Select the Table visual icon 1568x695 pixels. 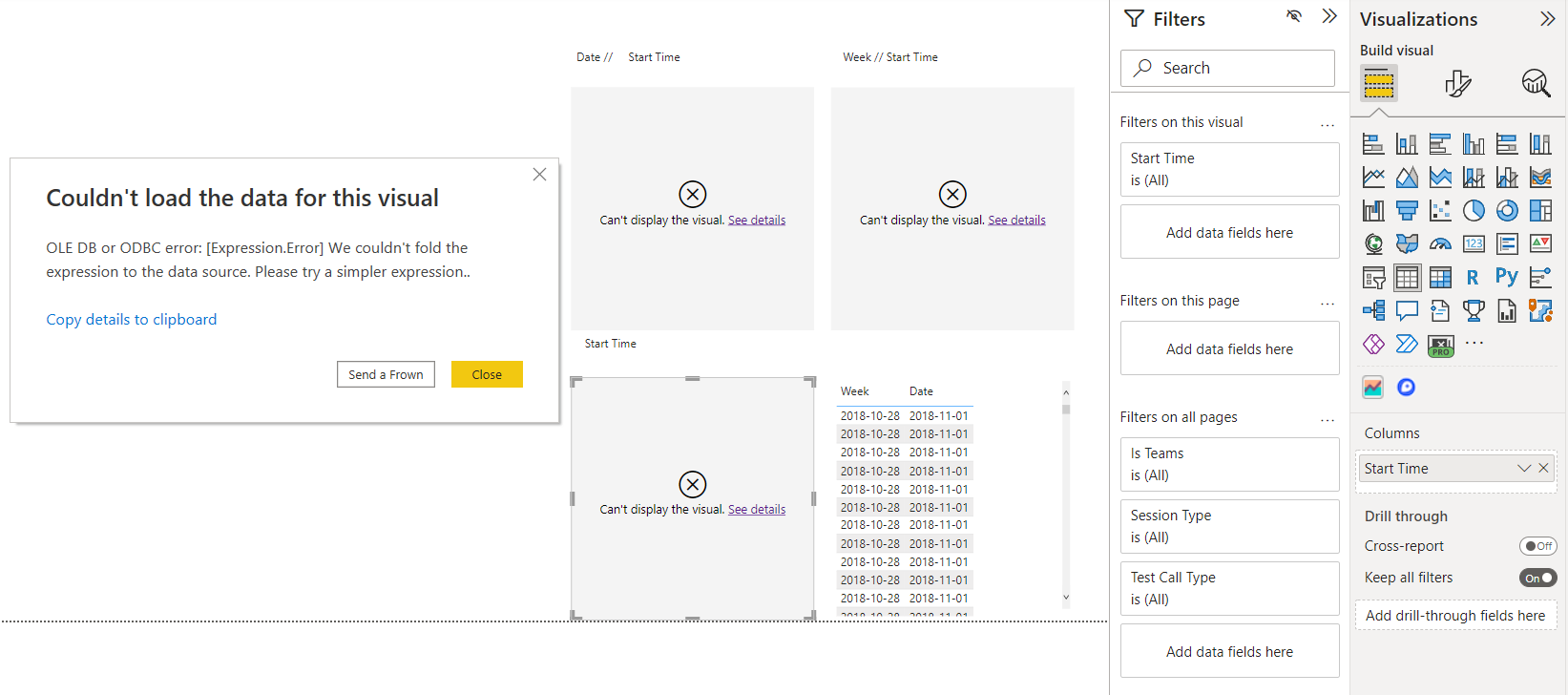coord(1407,278)
